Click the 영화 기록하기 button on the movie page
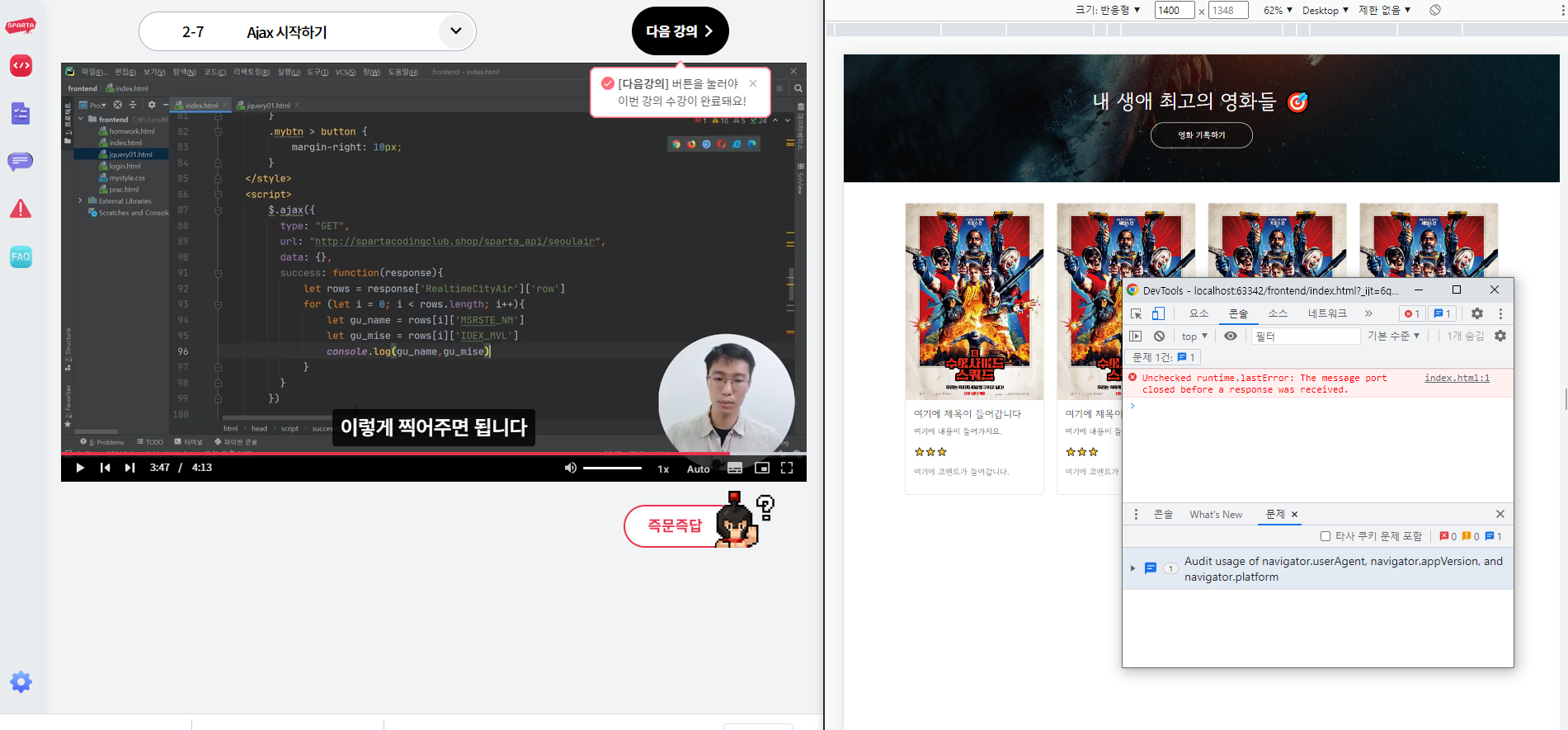 coord(1201,135)
